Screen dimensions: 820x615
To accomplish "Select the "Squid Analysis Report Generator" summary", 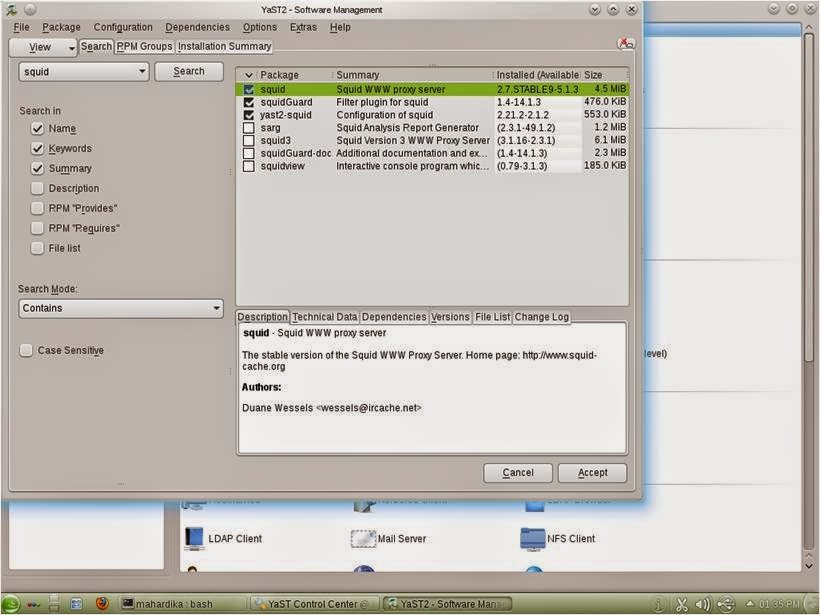I will click(x=407, y=128).
